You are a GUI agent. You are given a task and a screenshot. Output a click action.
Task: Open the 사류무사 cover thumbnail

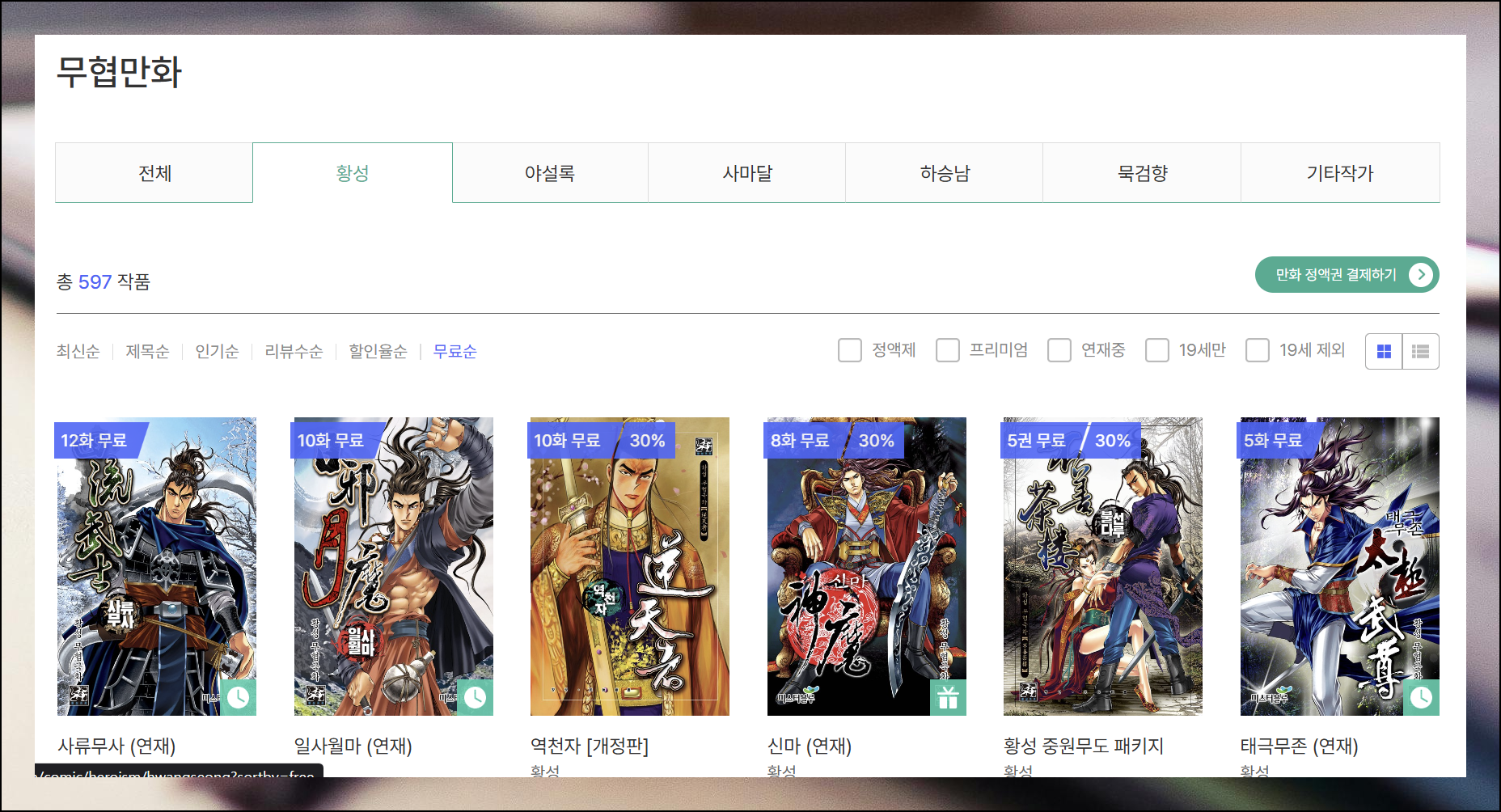click(x=156, y=566)
